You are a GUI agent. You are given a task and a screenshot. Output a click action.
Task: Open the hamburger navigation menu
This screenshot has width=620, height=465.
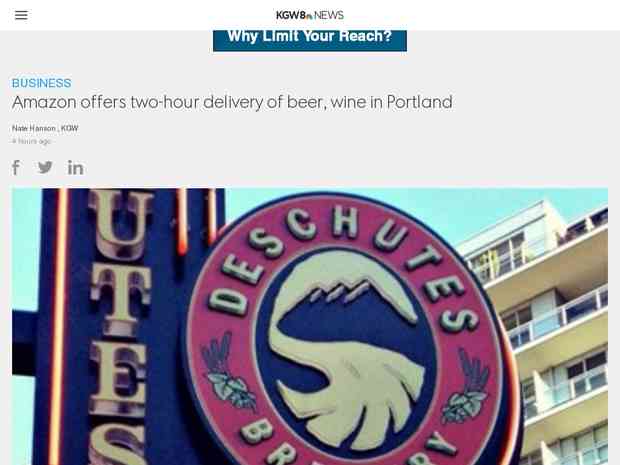click(x=21, y=15)
